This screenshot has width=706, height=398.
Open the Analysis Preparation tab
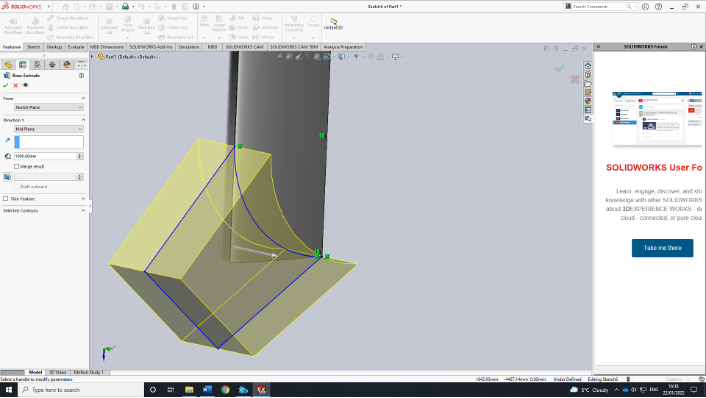point(343,47)
